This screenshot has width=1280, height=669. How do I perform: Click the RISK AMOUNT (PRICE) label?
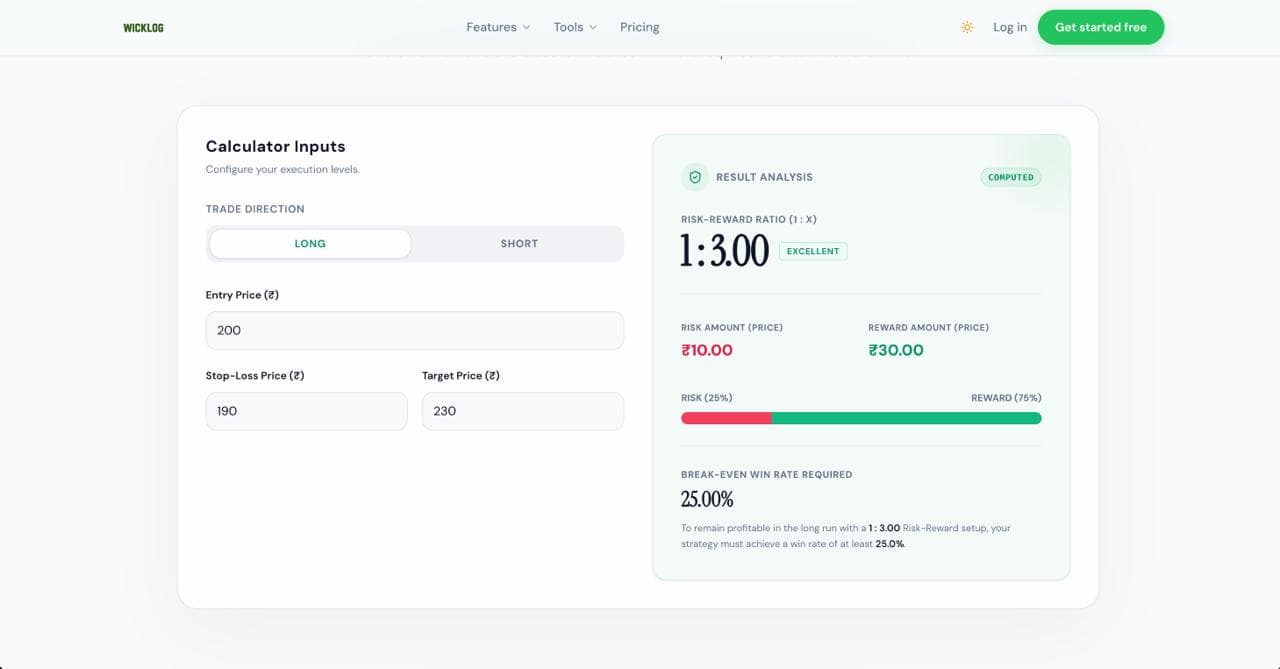pyautogui.click(x=732, y=328)
